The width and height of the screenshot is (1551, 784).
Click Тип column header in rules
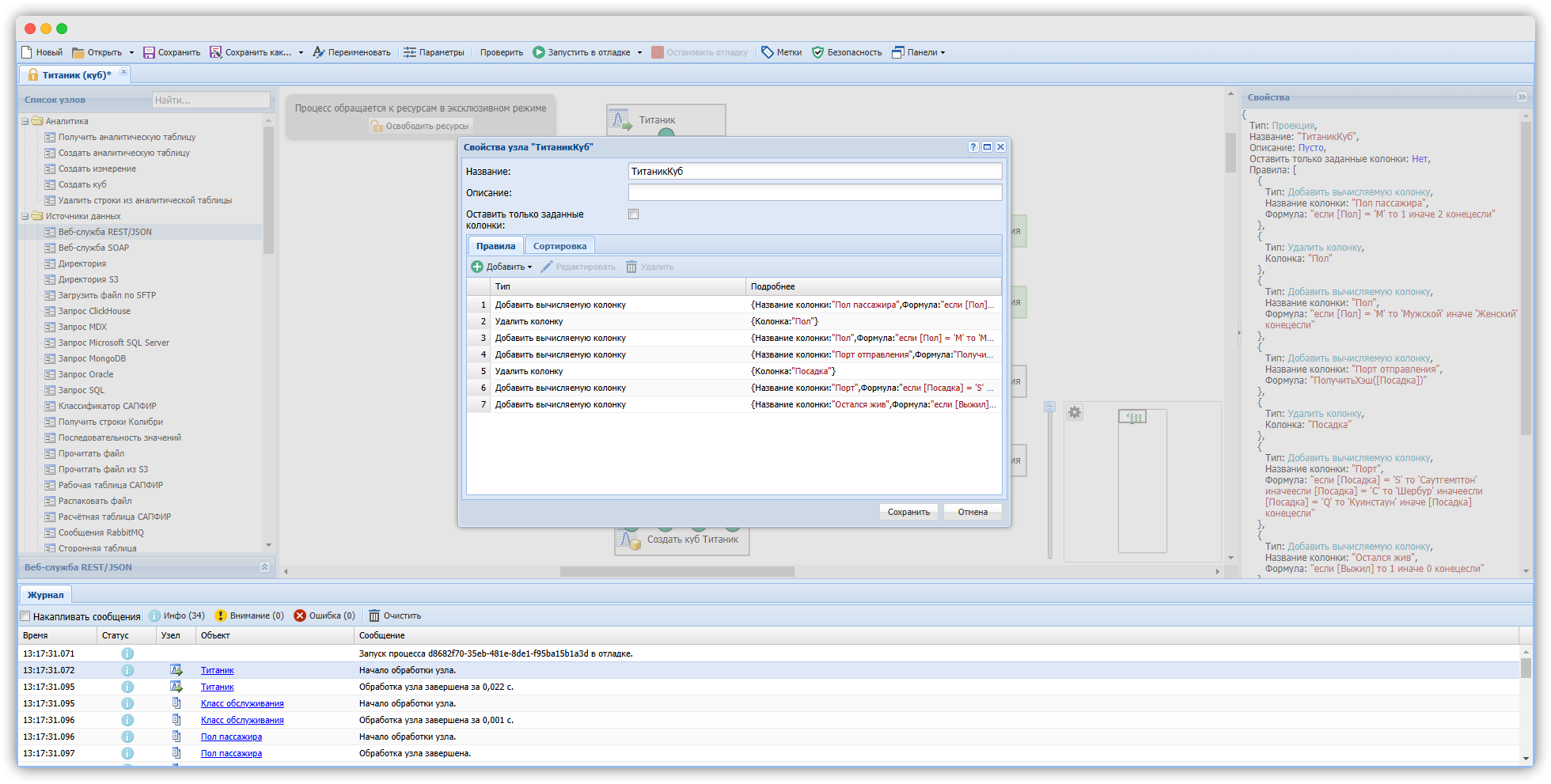(x=618, y=286)
